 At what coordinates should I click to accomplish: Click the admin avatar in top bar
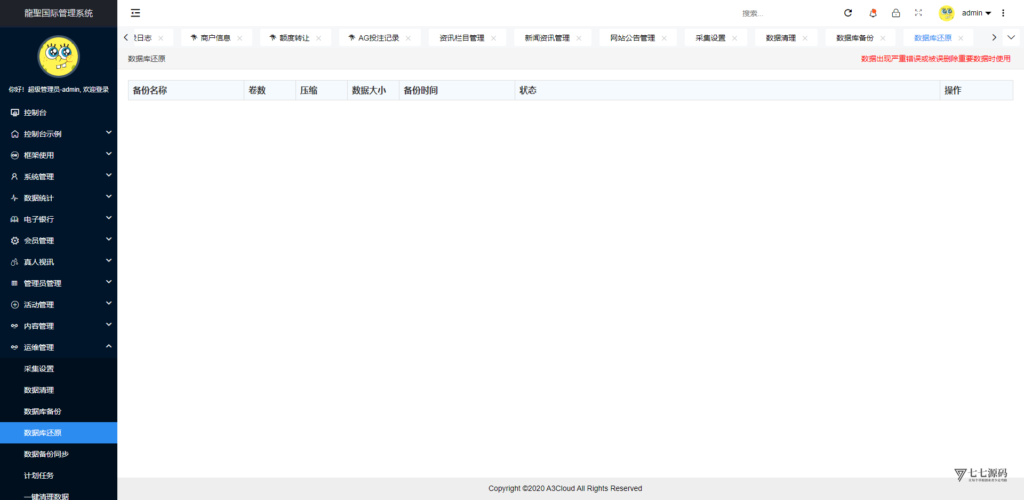[946, 13]
